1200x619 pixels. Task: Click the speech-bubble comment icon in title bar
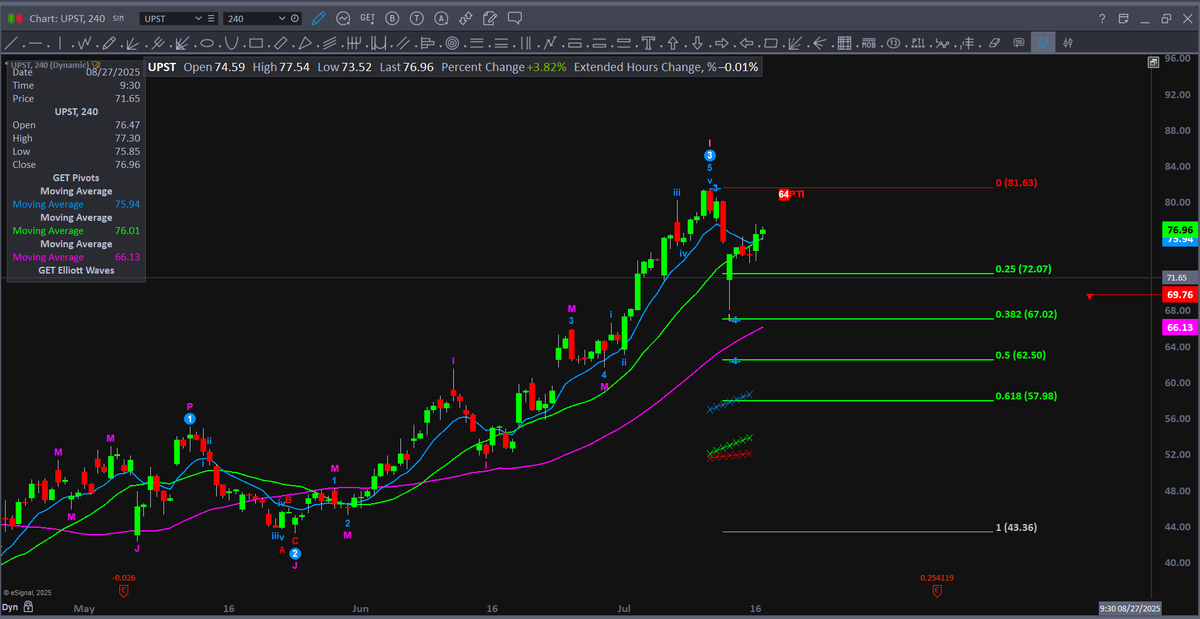coord(514,18)
